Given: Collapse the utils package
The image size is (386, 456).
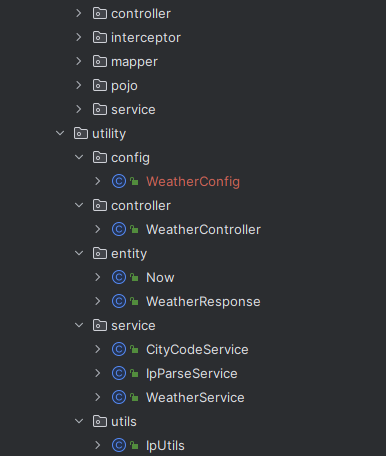Looking at the screenshot, I should click(x=79, y=421).
